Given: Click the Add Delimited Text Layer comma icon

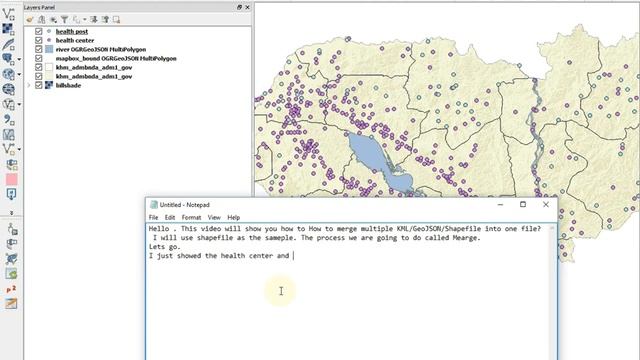Looking at the screenshot, I should pyautogui.click(x=8, y=120).
